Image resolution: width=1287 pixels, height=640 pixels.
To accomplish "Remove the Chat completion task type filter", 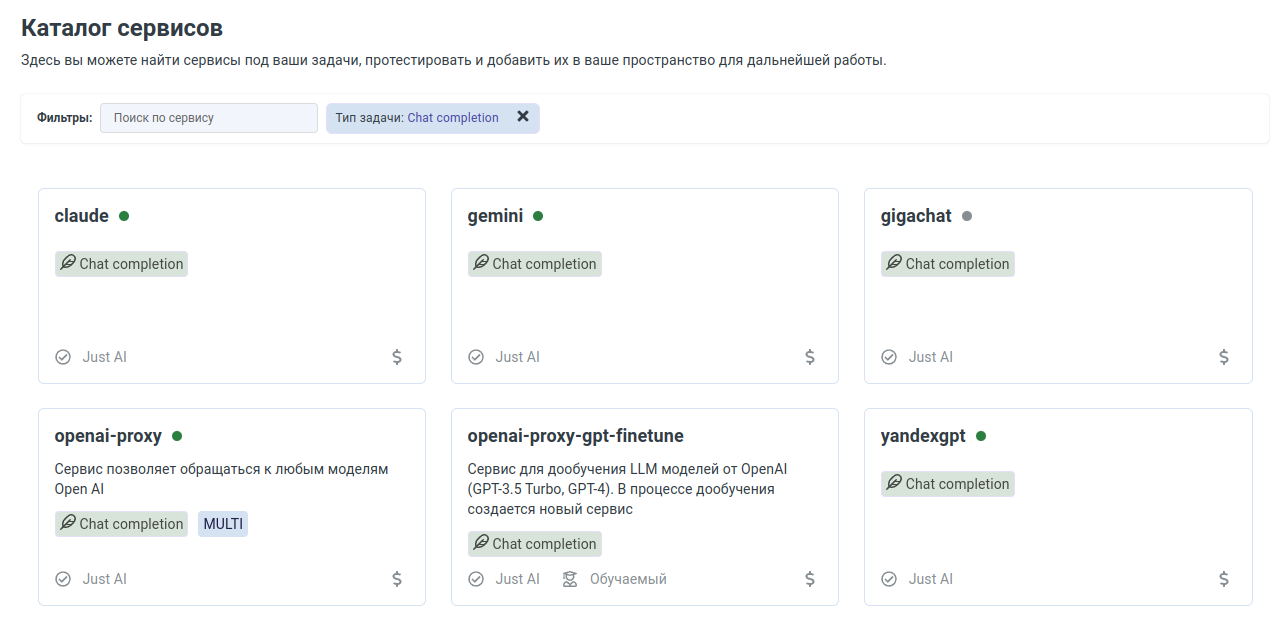I will coord(522,117).
